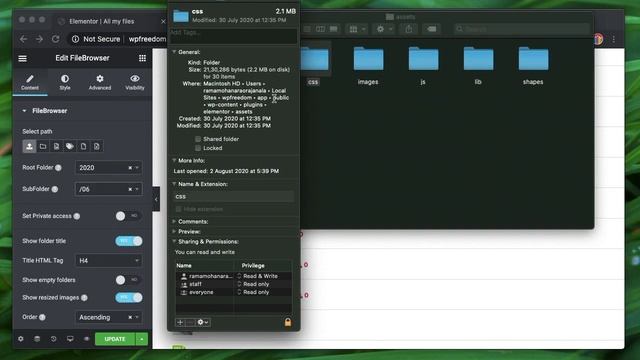Click the Chrome profile avatar
This screenshot has width=640, height=360.
pos(598,39)
